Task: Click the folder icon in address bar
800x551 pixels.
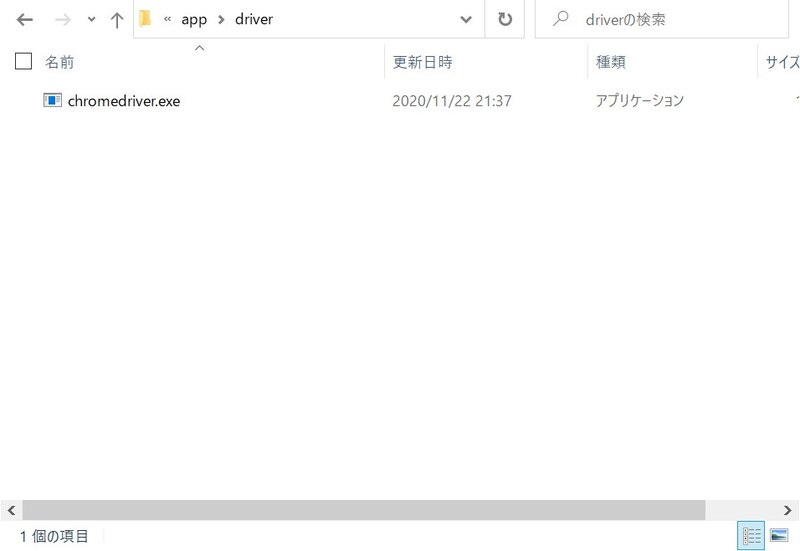Action: click(x=146, y=20)
